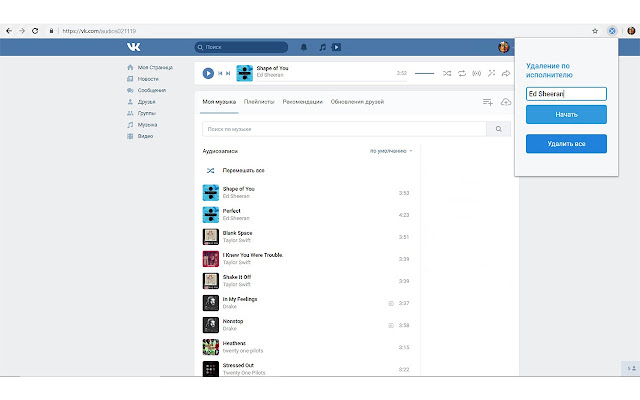The width and height of the screenshot is (640, 400).
Task: Bookmark page with the star icon
Action: click(x=595, y=31)
